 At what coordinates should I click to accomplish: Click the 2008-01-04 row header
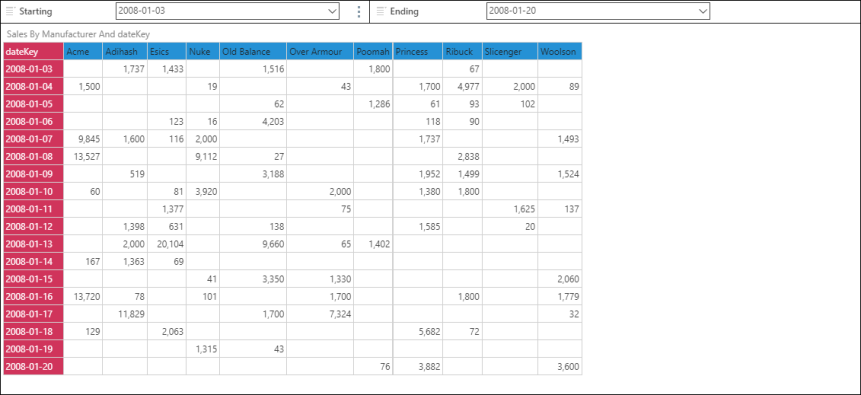33,86
